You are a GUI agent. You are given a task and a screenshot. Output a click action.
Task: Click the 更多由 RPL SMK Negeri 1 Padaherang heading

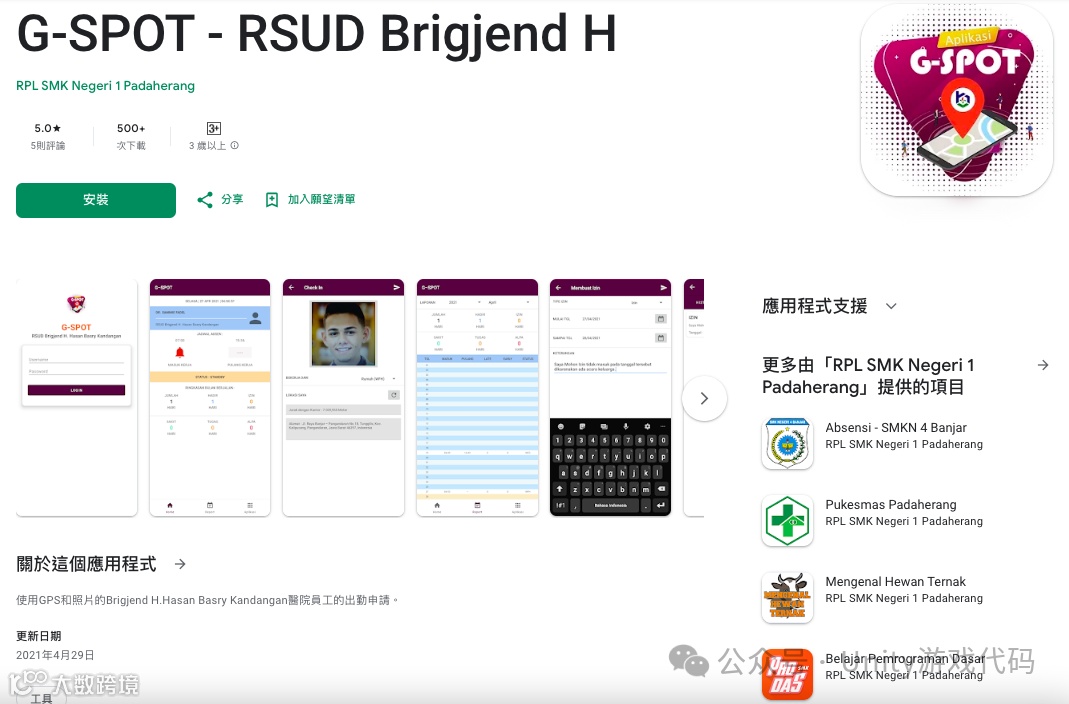point(869,376)
